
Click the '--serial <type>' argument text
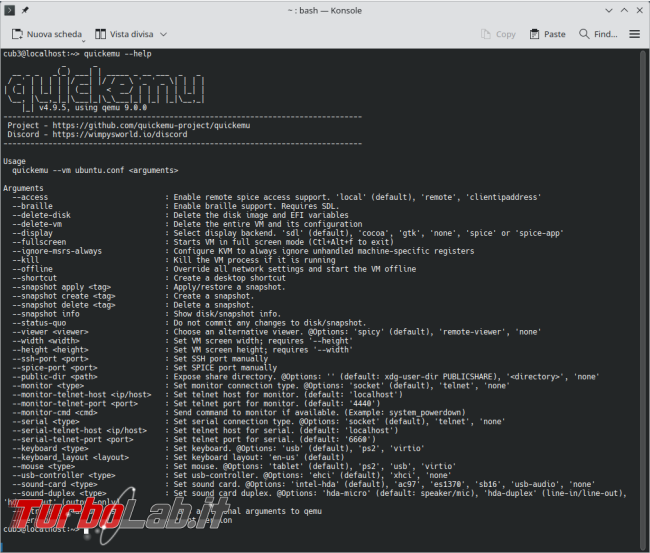click(46, 422)
